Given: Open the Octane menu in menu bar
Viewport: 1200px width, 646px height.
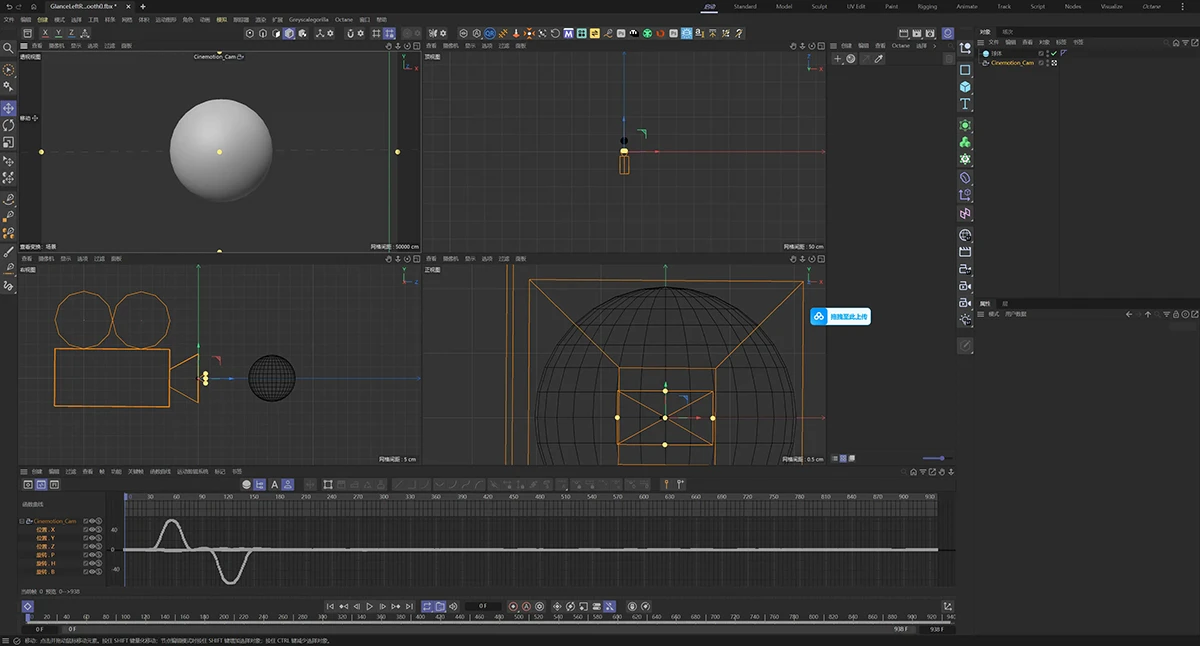Looking at the screenshot, I should (x=343, y=19).
